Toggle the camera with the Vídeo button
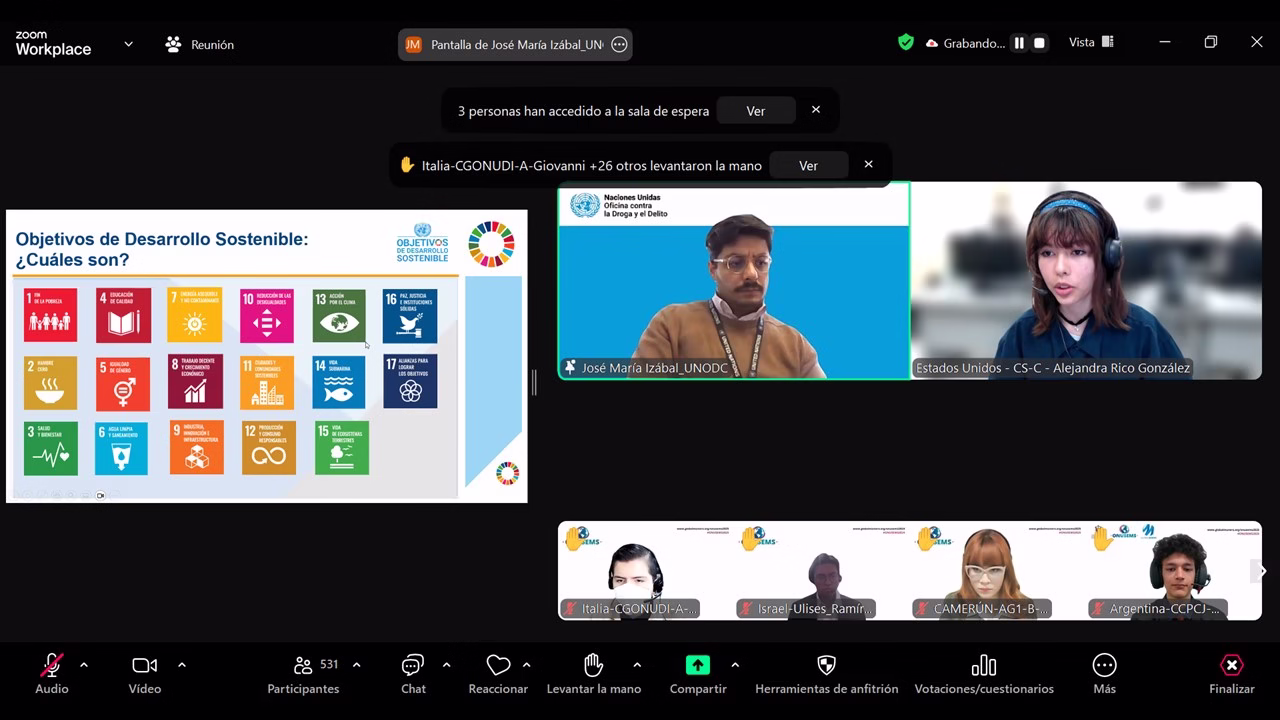This screenshot has width=1280, height=720. coord(144,666)
